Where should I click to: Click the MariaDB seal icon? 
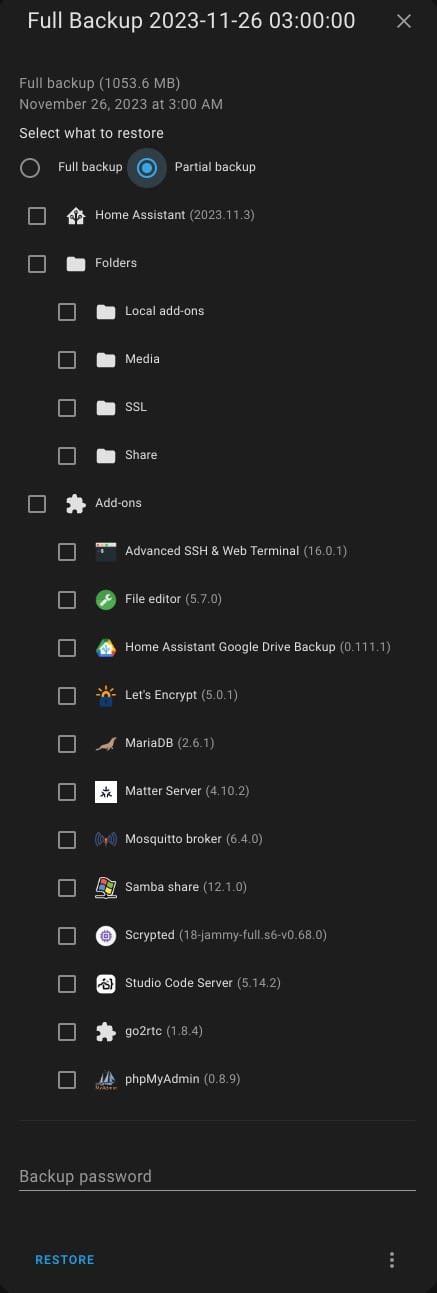point(106,743)
